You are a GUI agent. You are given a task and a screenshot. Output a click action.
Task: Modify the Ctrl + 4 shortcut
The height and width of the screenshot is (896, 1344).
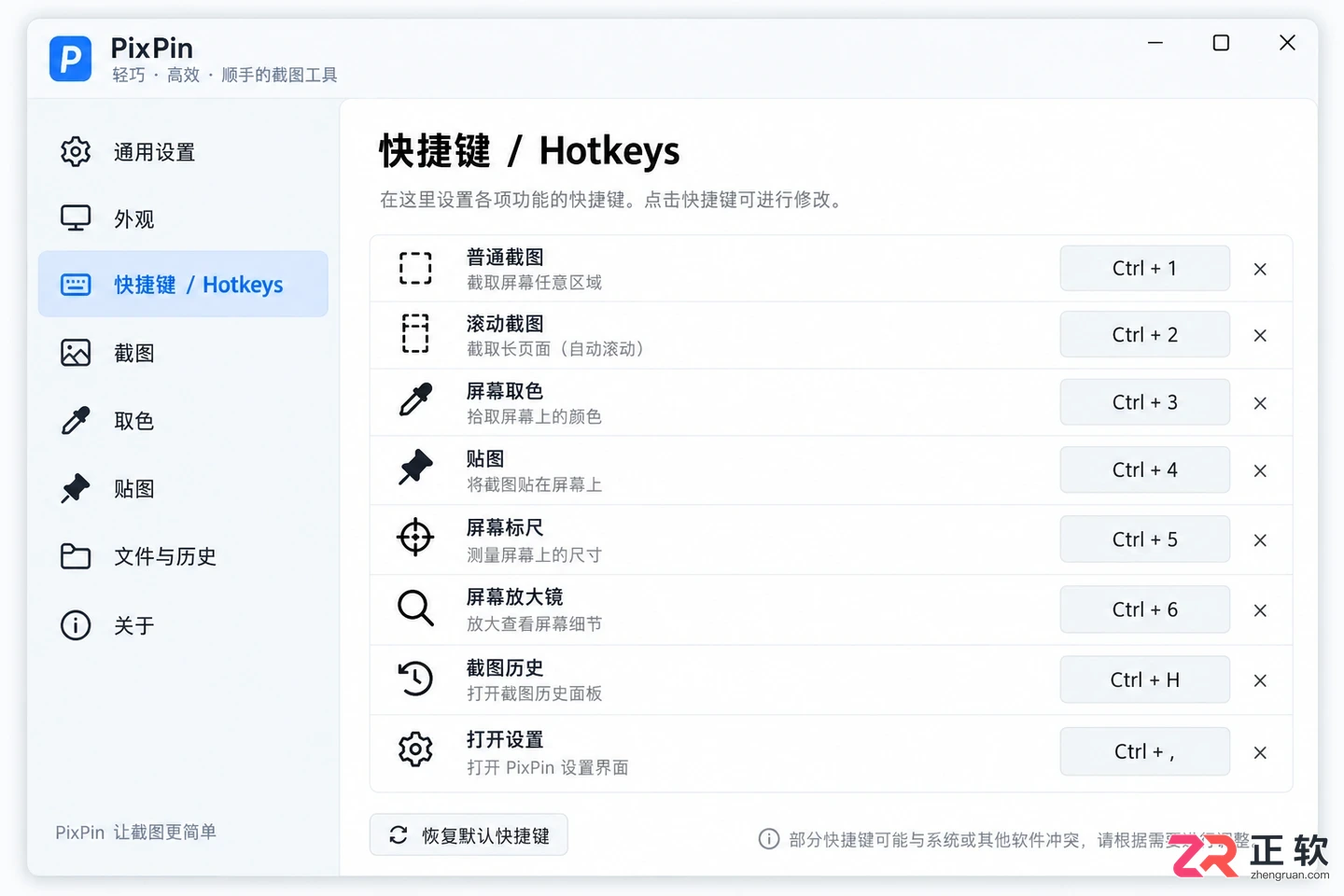click(x=1144, y=469)
